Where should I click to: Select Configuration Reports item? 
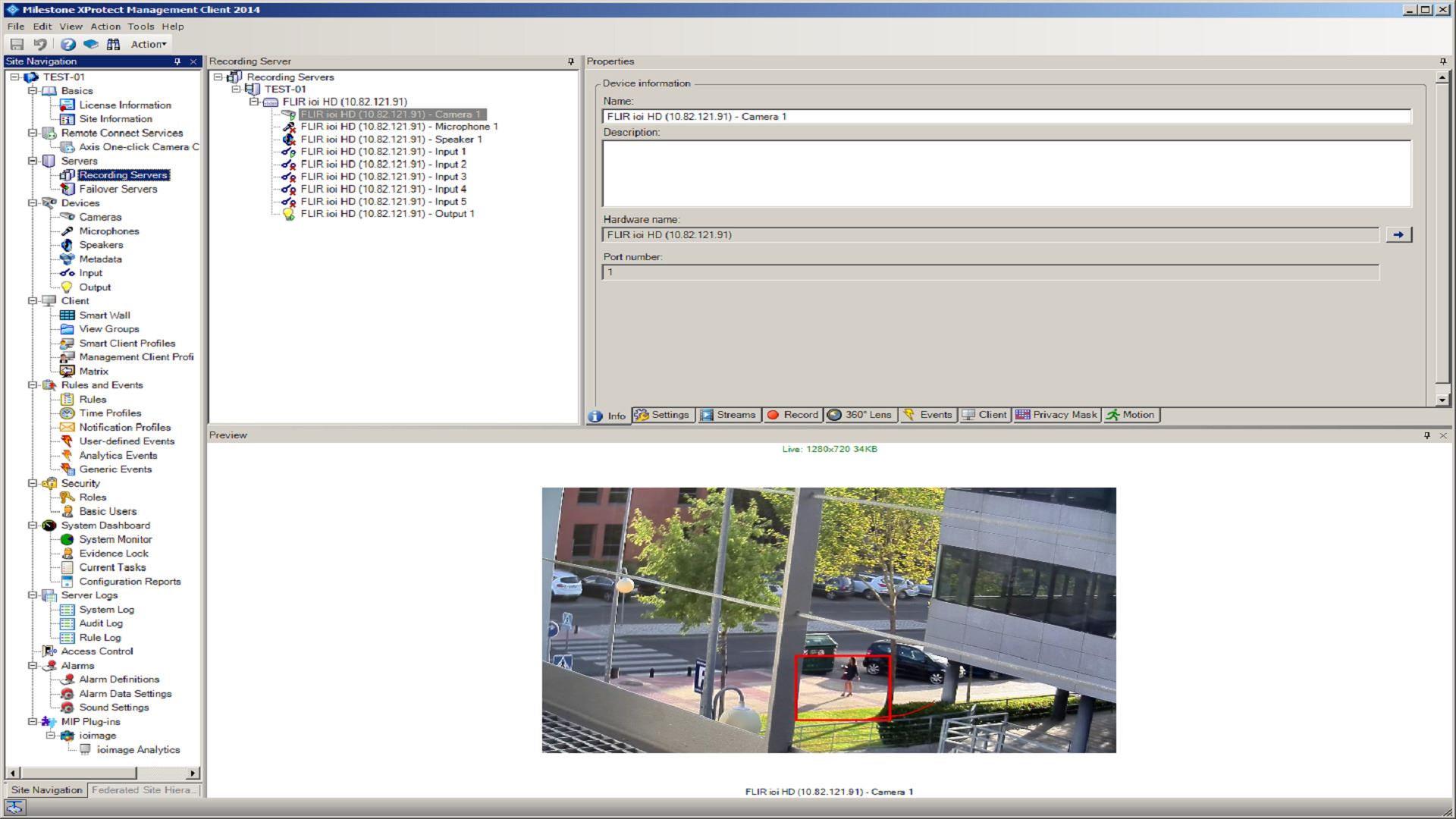[x=130, y=582]
